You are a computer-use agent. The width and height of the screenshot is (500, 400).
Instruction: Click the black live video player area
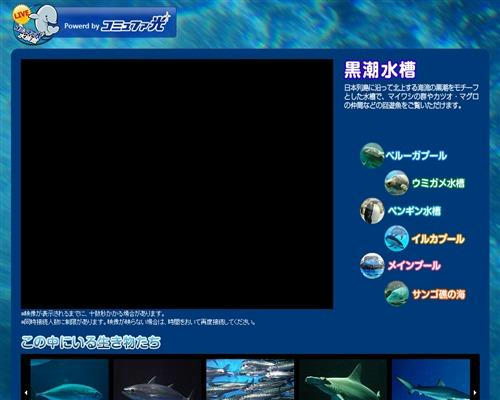pyautogui.click(x=177, y=184)
